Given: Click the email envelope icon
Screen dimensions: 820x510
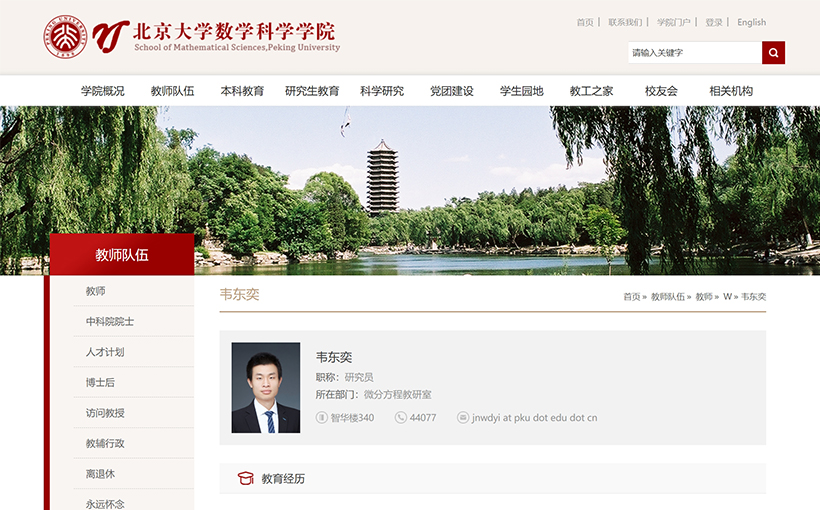Looking at the screenshot, I should (463, 418).
